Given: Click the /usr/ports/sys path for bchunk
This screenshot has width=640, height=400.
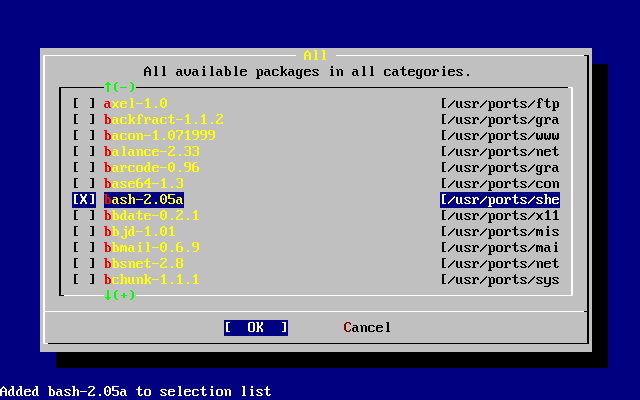Looking at the screenshot, I should [499, 279].
